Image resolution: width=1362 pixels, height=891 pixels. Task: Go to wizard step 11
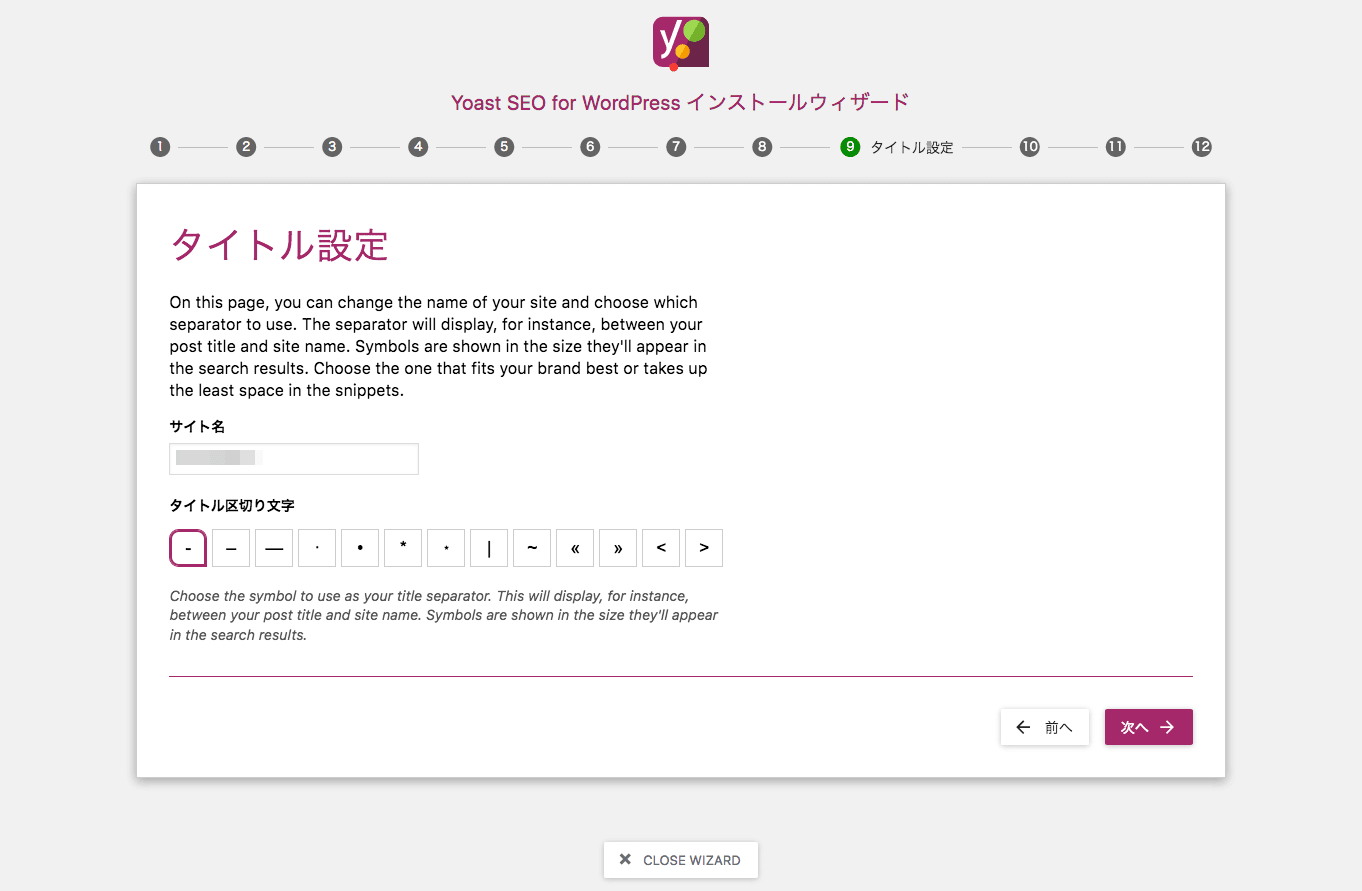1116,147
